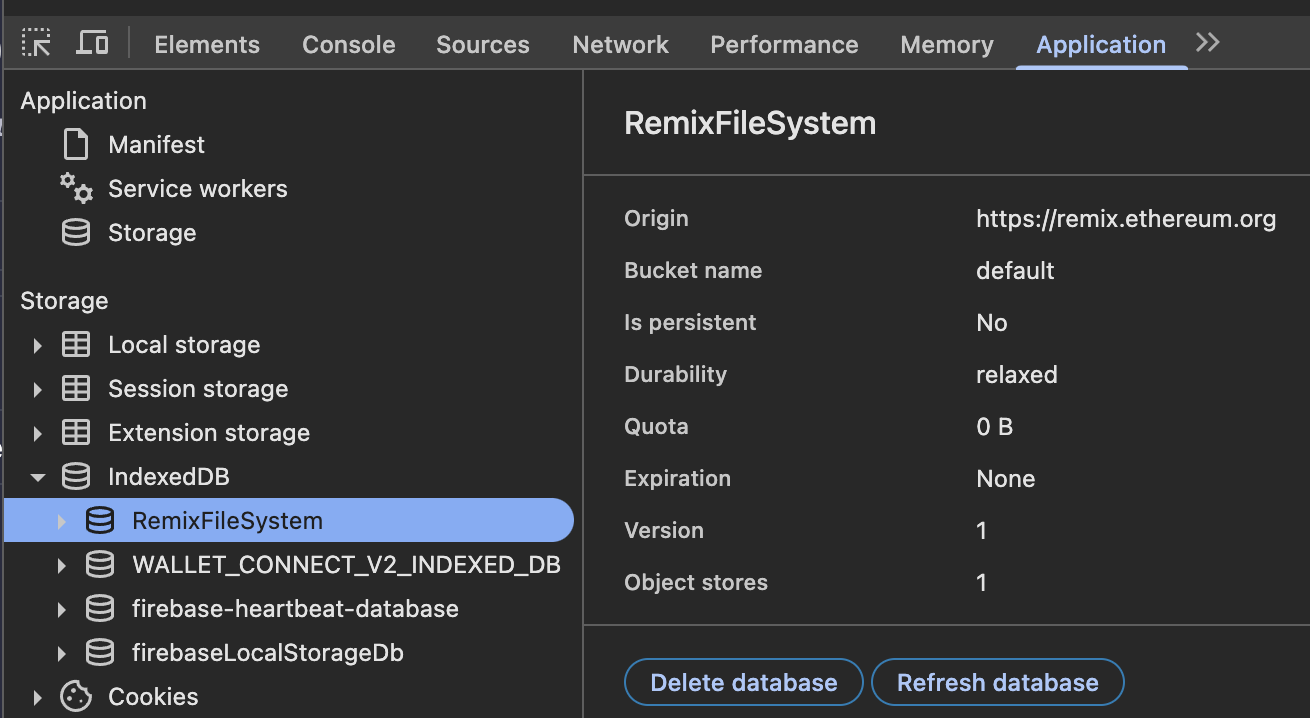The image size is (1310, 718).
Task: Select the firebaseLocalStorageDb label
Action: click(268, 653)
